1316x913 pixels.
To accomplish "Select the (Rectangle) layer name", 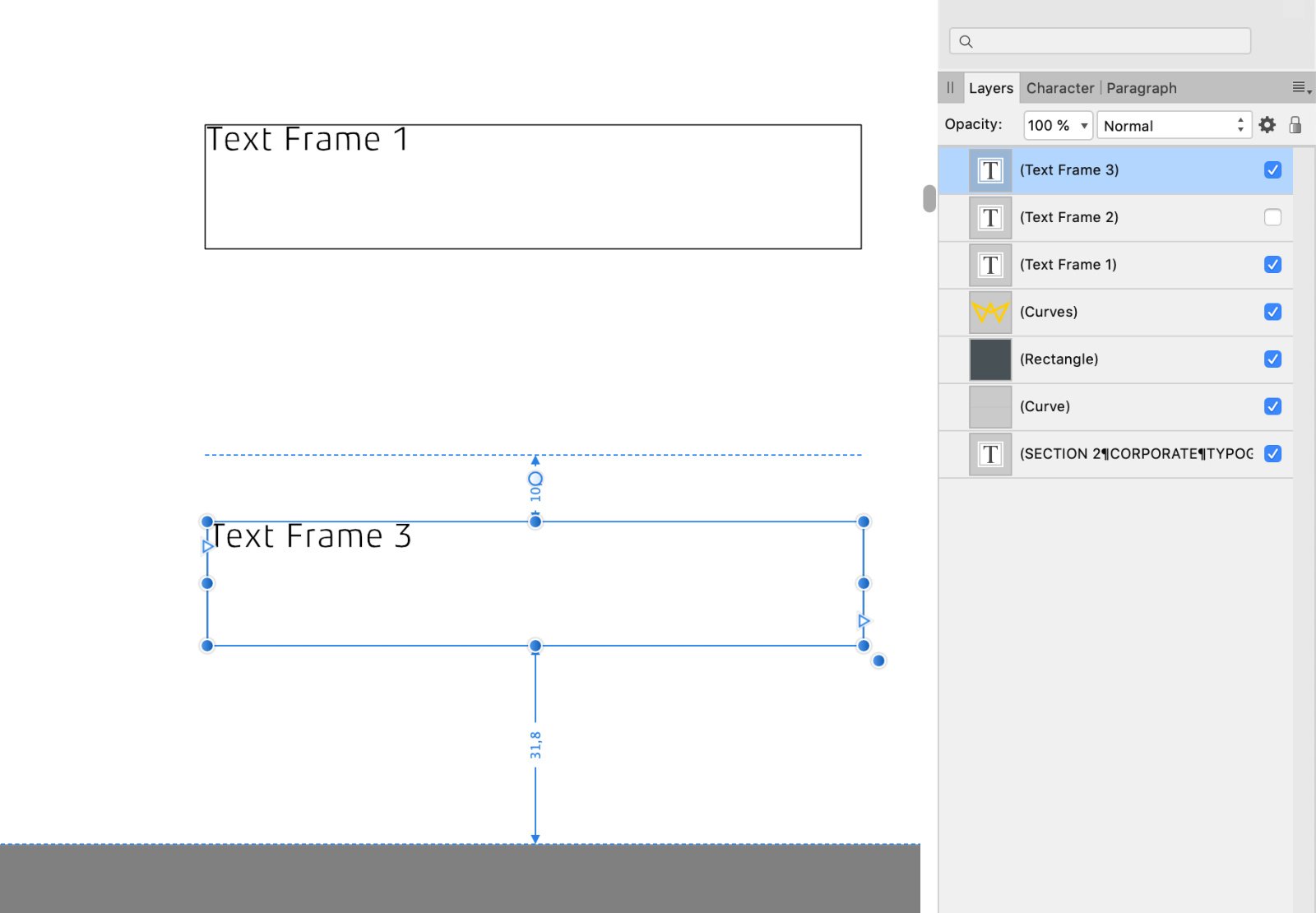I will tap(1059, 359).
